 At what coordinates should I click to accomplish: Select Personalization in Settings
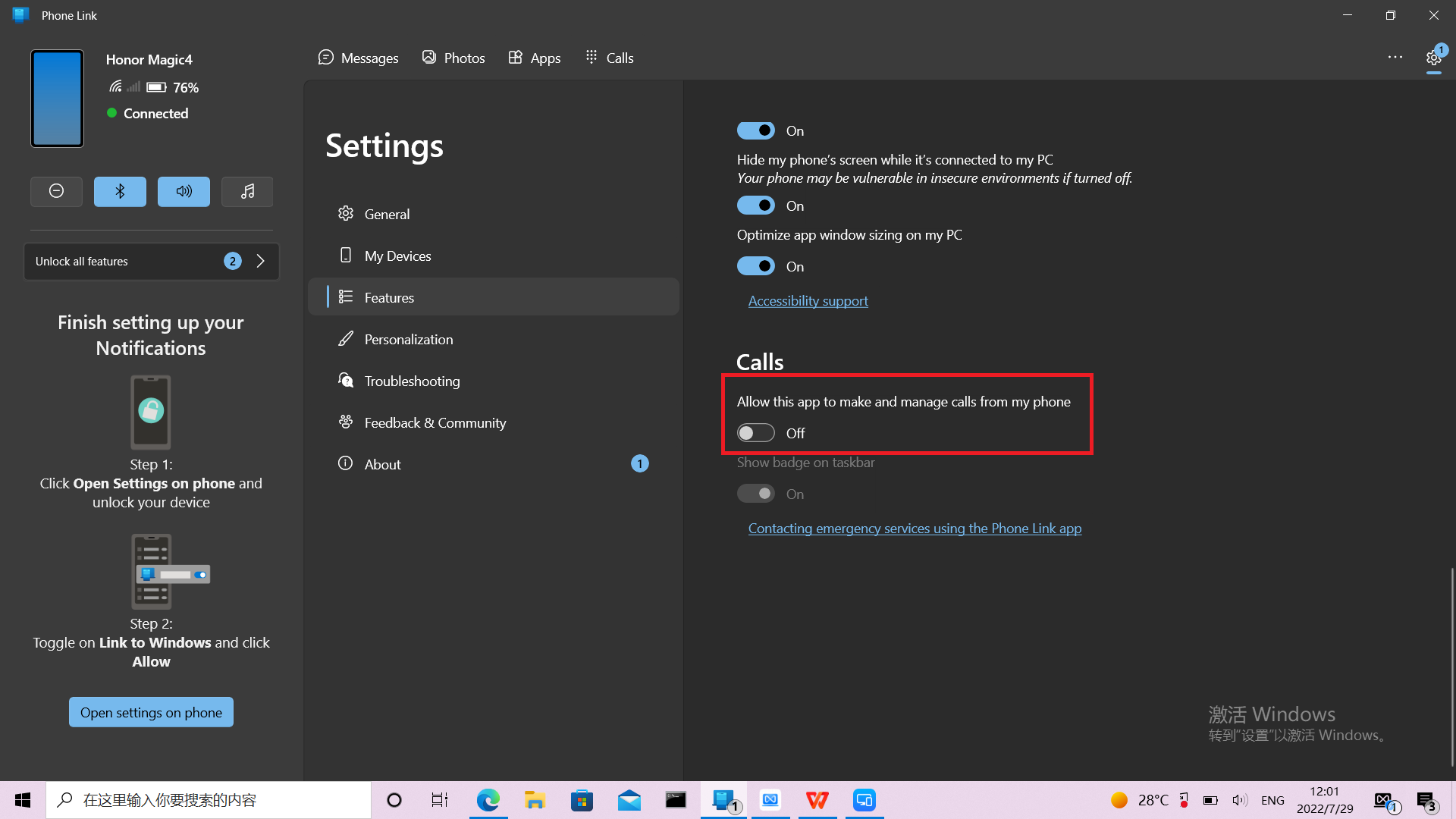coord(494,339)
